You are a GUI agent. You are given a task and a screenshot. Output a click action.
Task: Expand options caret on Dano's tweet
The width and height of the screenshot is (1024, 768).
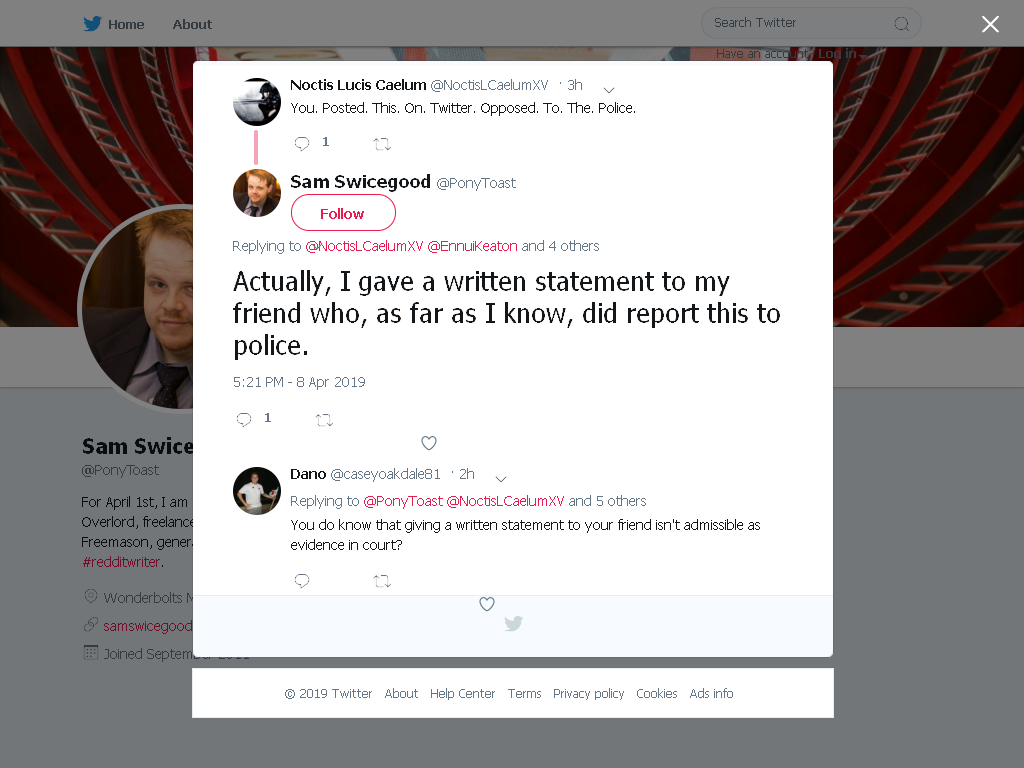[x=501, y=479]
